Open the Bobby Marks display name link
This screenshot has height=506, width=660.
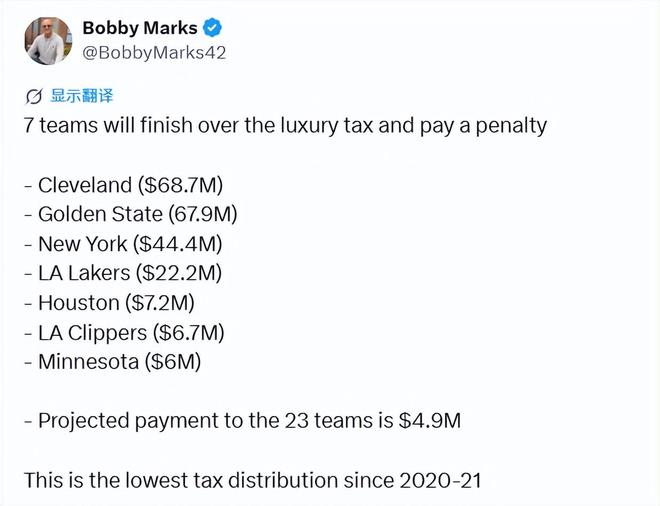[x=140, y=28]
